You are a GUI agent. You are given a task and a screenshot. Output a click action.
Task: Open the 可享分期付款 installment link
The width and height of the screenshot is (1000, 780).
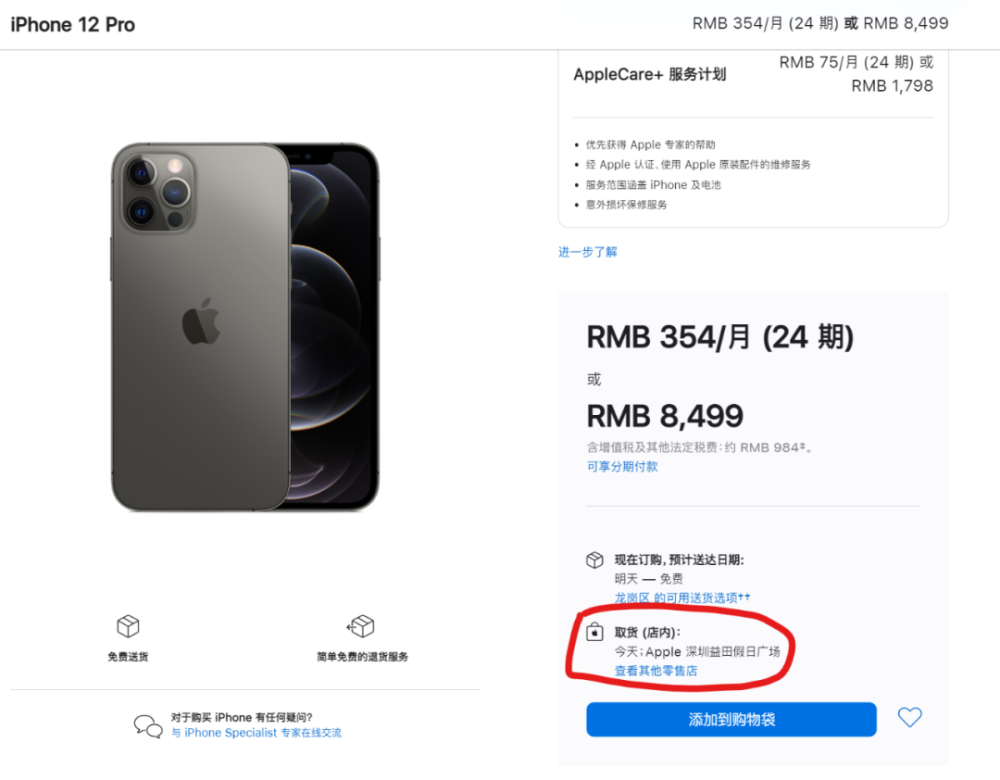pyautogui.click(x=622, y=467)
